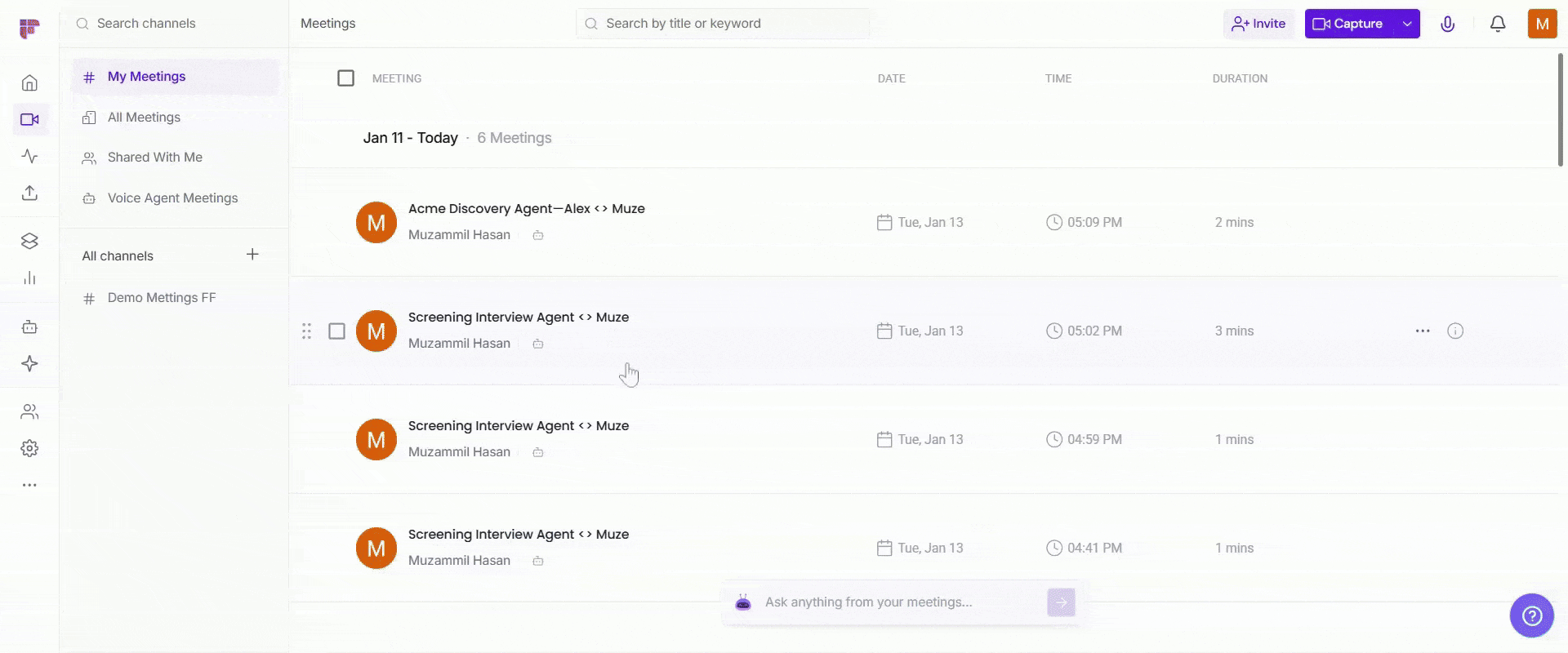The height and width of the screenshot is (653, 1568).
Task: Focus the Search by title or keyword field
Action: (723, 24)
